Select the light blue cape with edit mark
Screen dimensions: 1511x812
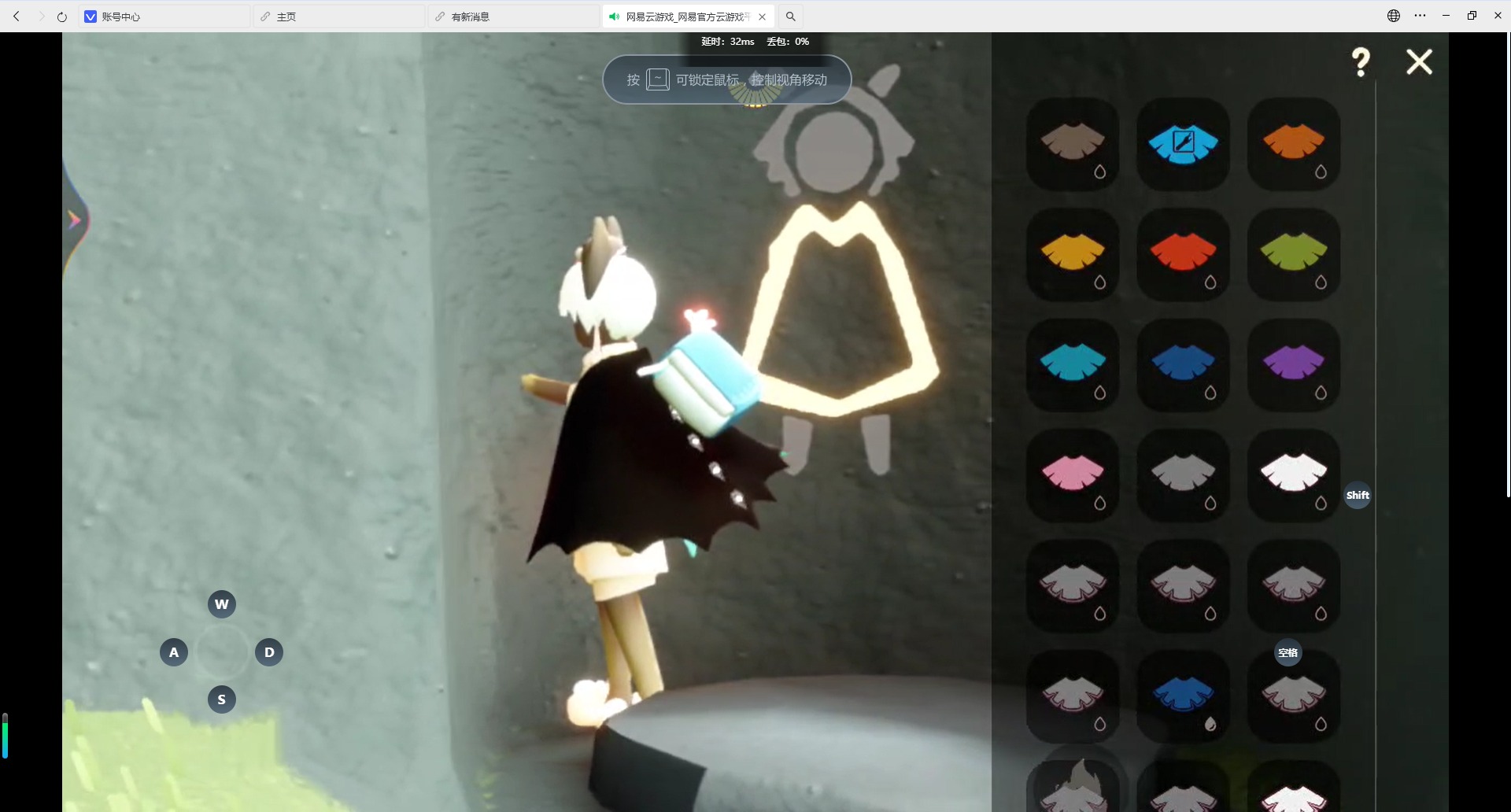pos(1183,144)
